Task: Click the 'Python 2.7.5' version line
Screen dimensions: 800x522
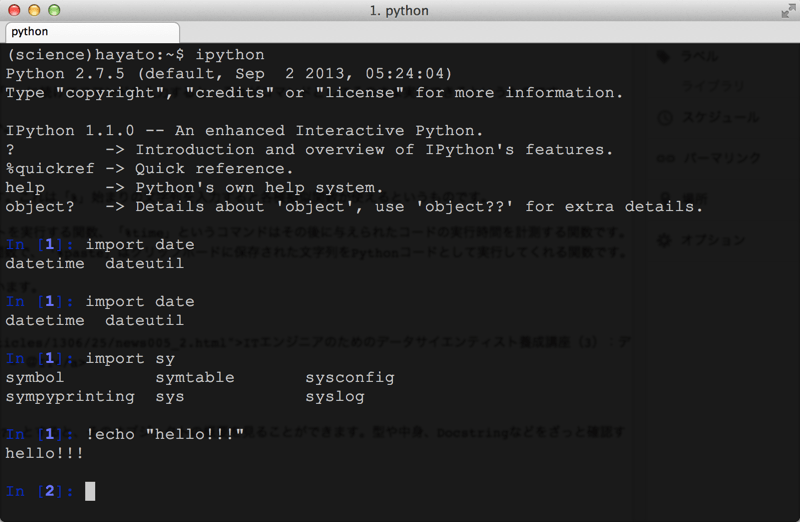Action: pyautogui.click(x=229, y=73)
